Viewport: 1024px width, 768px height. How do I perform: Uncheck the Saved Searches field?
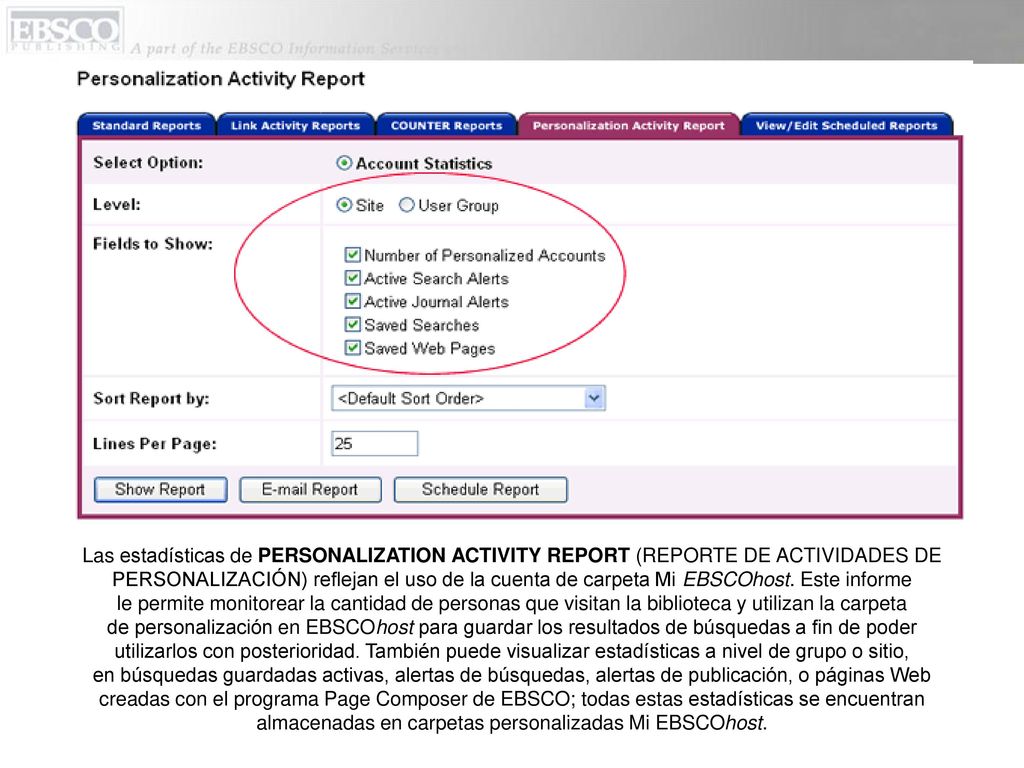pos(353,325)
